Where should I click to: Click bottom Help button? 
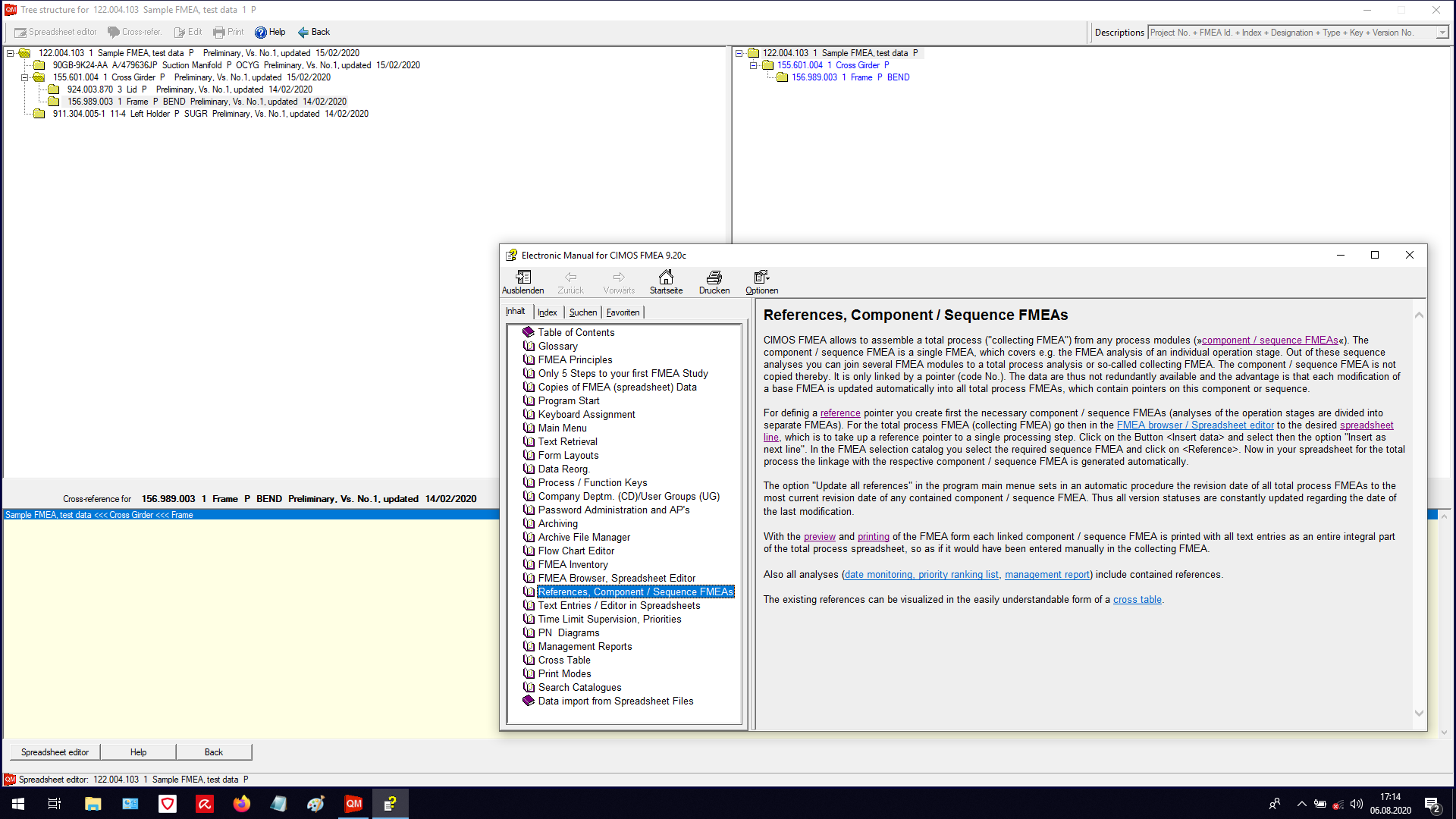click(138, 752)
